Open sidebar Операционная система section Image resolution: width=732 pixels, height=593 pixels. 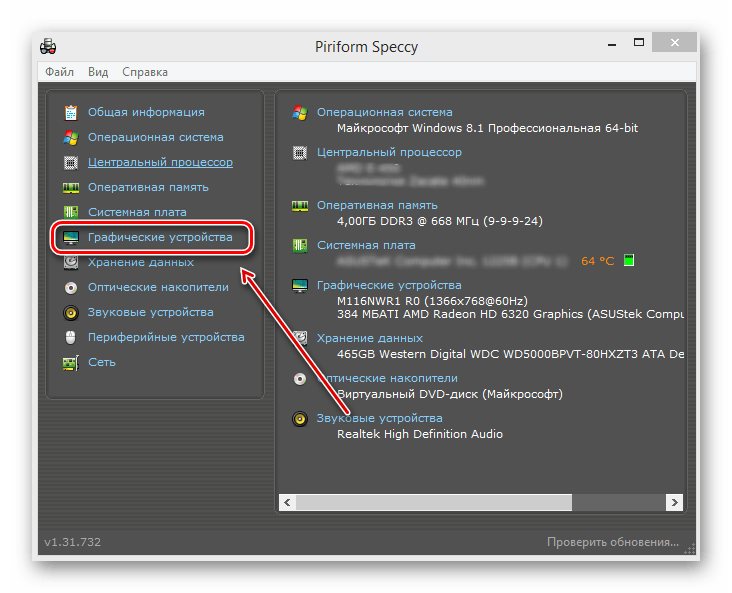[x=155, y=137]
